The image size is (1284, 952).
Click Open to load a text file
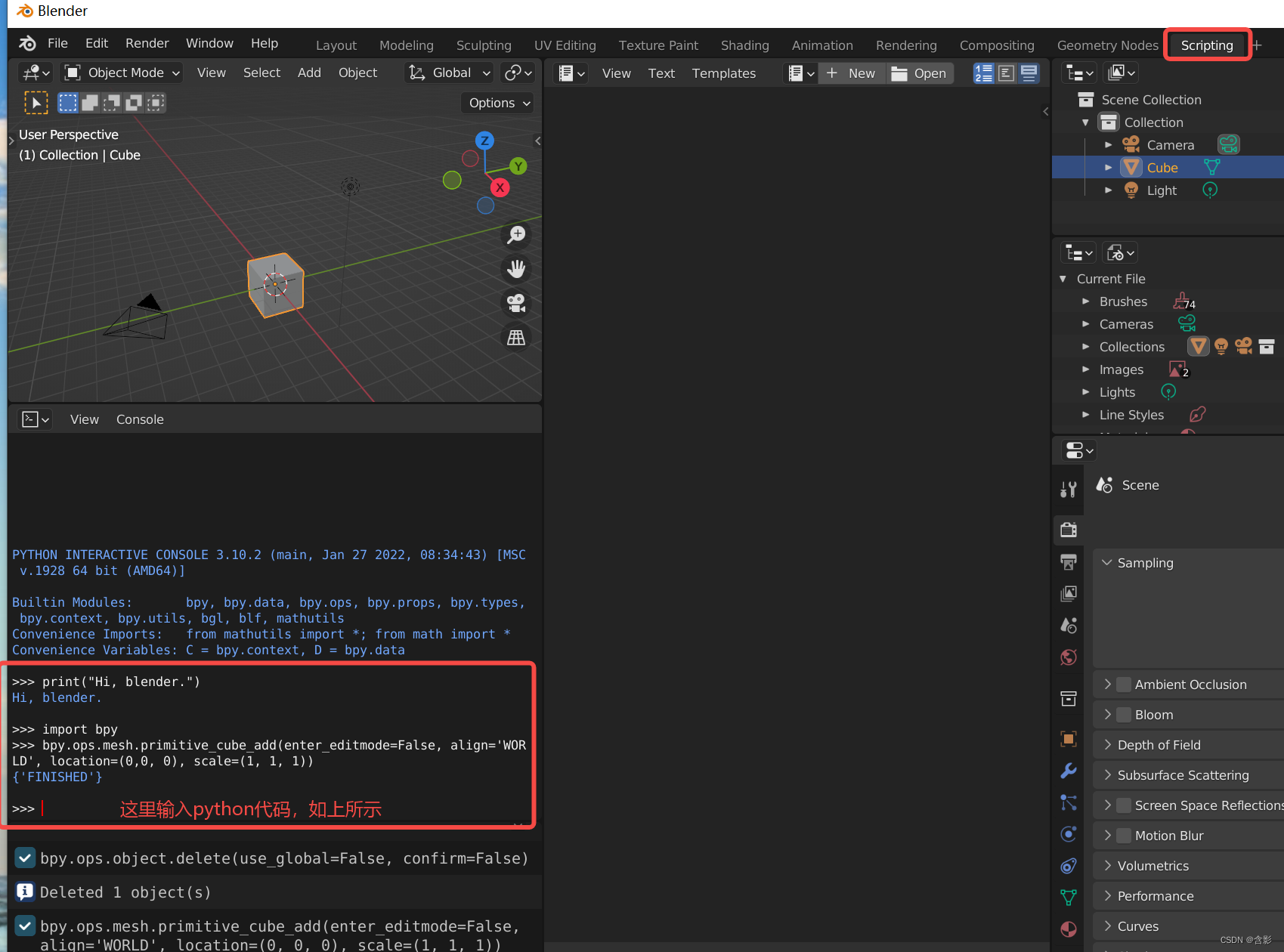click(920, 73)
